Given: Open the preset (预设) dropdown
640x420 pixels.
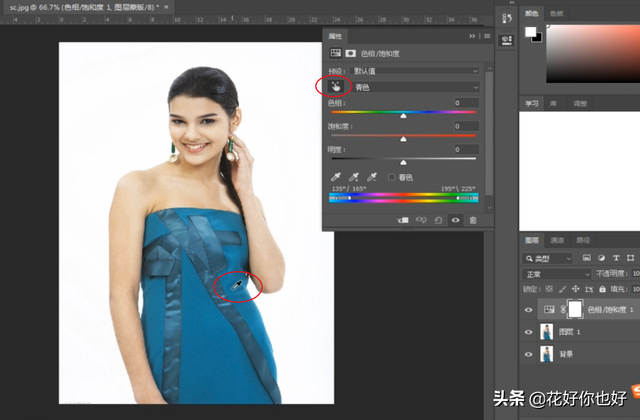Looking at the screenshot, I should coord(415,71).
